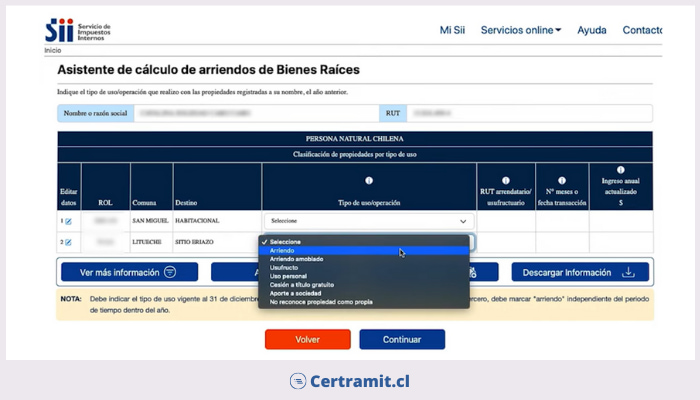Show info for Nº meses o fecha column
Viewport: 700px width, 400px height.
562,180
